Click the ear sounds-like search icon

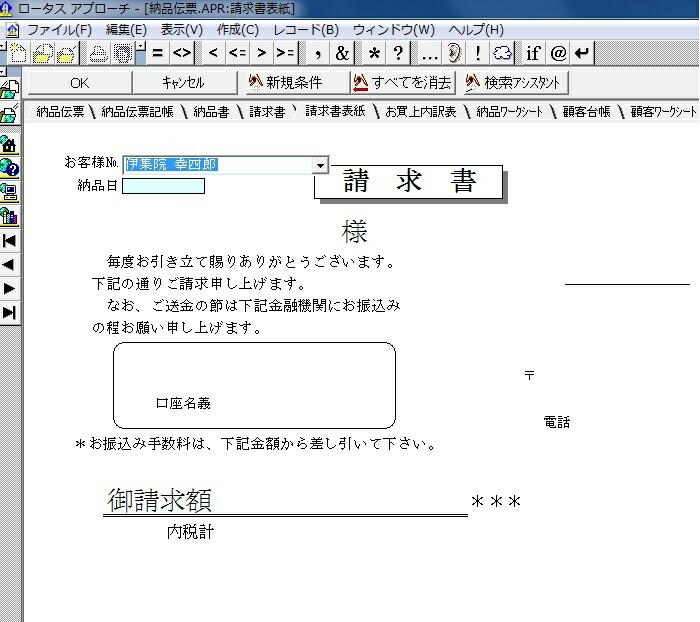(x=454, y=53)
